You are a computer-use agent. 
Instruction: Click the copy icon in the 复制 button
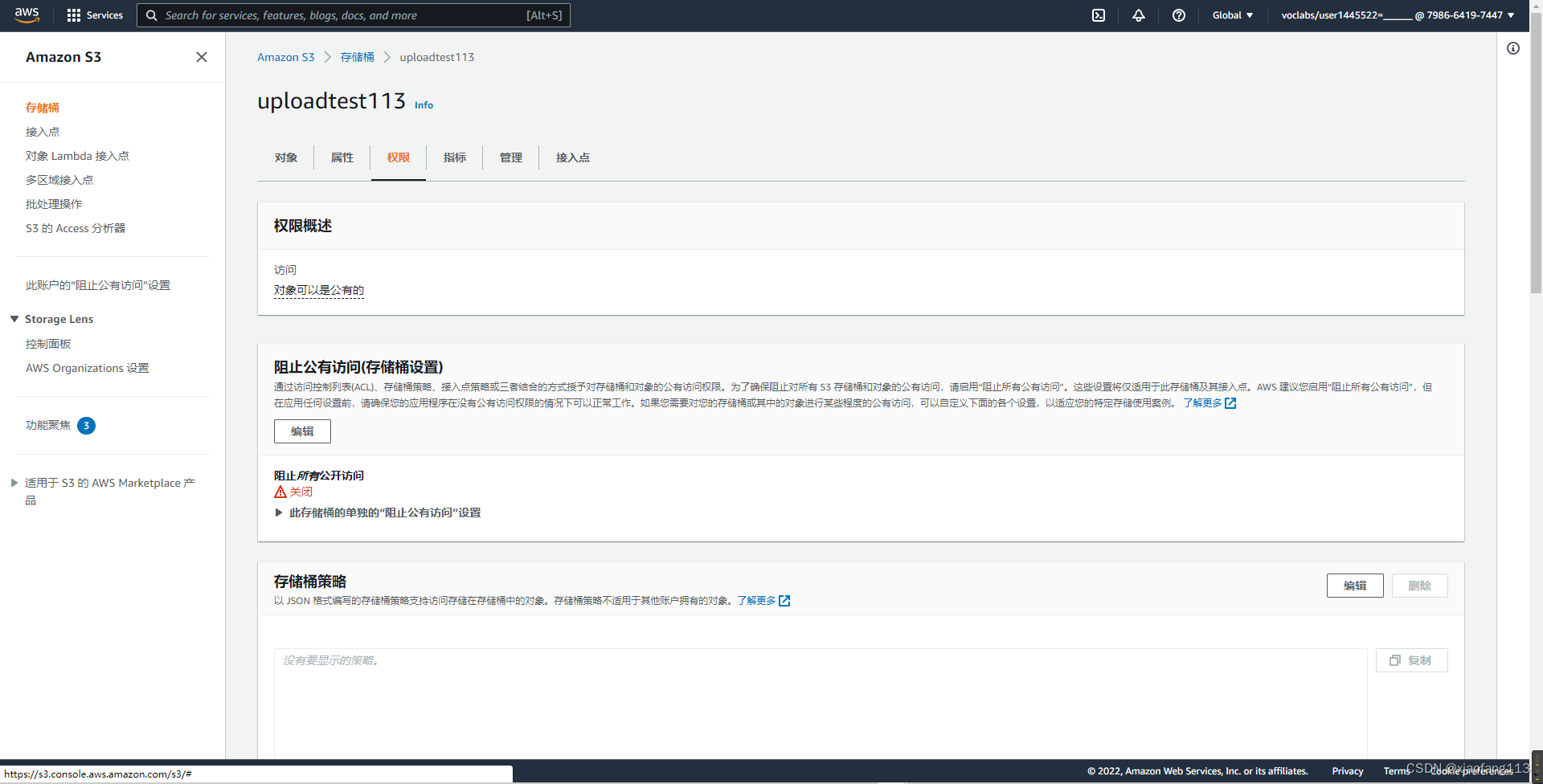(x=1395, y=660)
